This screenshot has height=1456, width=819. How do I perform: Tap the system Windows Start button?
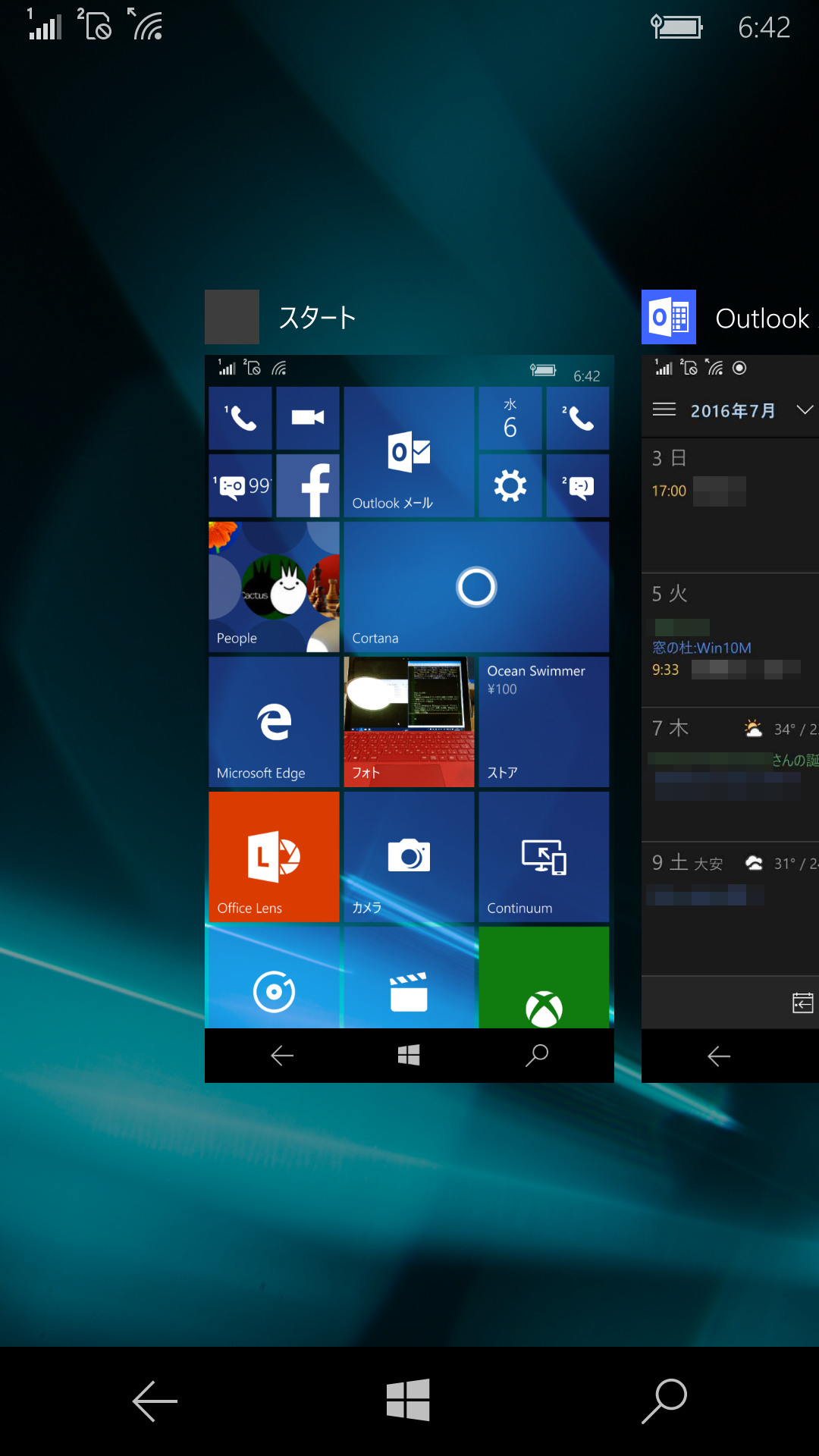(x=408, y=1399)
